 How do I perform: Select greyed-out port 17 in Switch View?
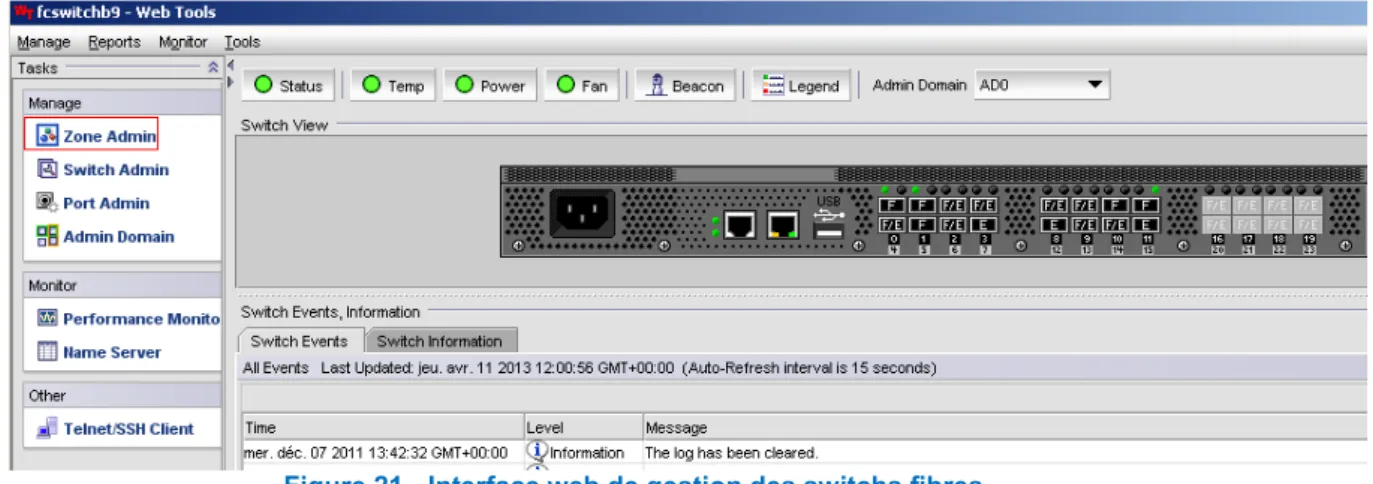[1246, 206]
